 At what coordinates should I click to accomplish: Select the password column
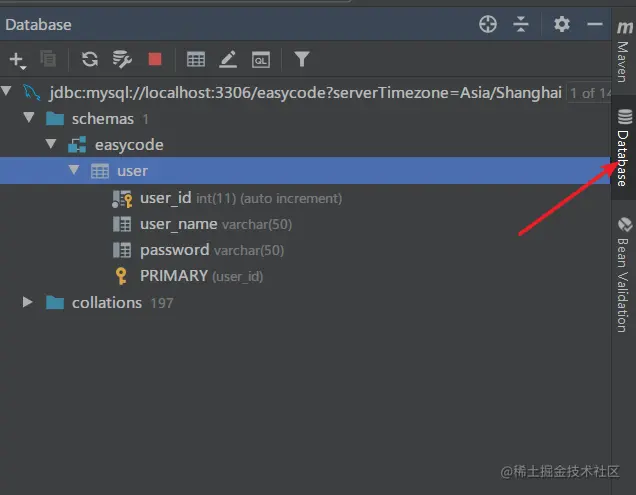305,250
